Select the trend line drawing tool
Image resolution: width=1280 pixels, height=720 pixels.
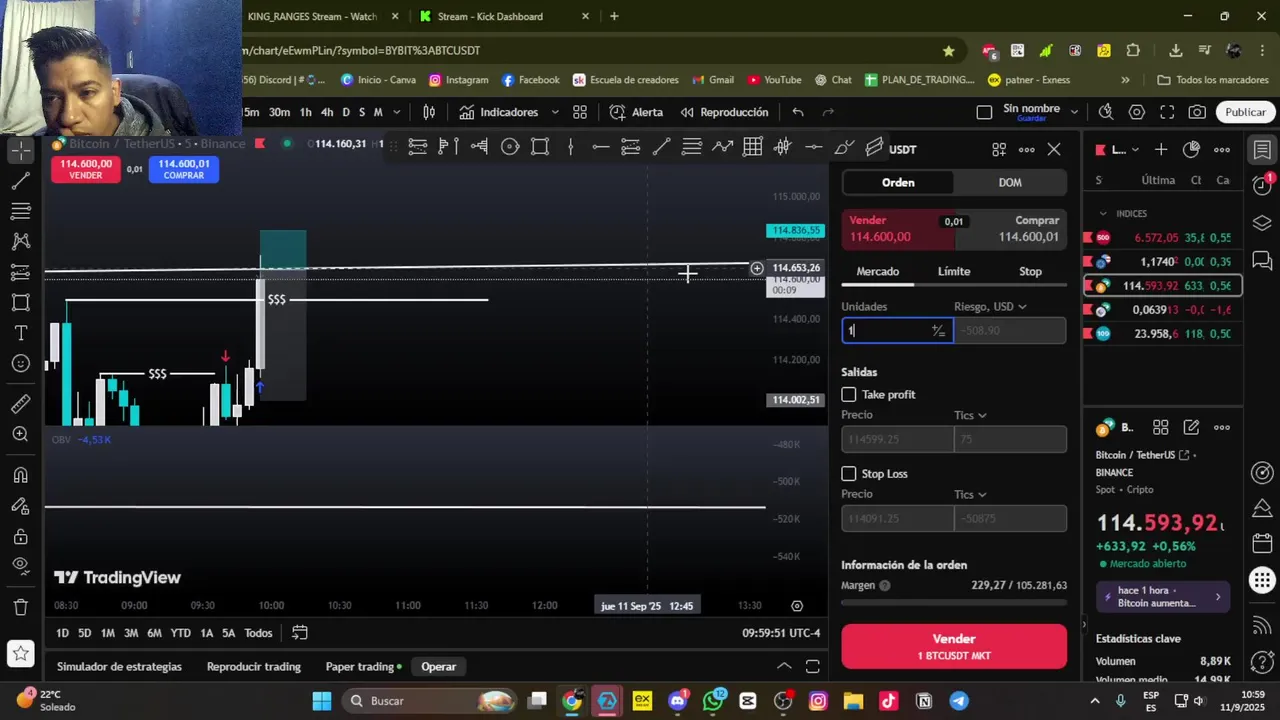click(x=20, y=181)
